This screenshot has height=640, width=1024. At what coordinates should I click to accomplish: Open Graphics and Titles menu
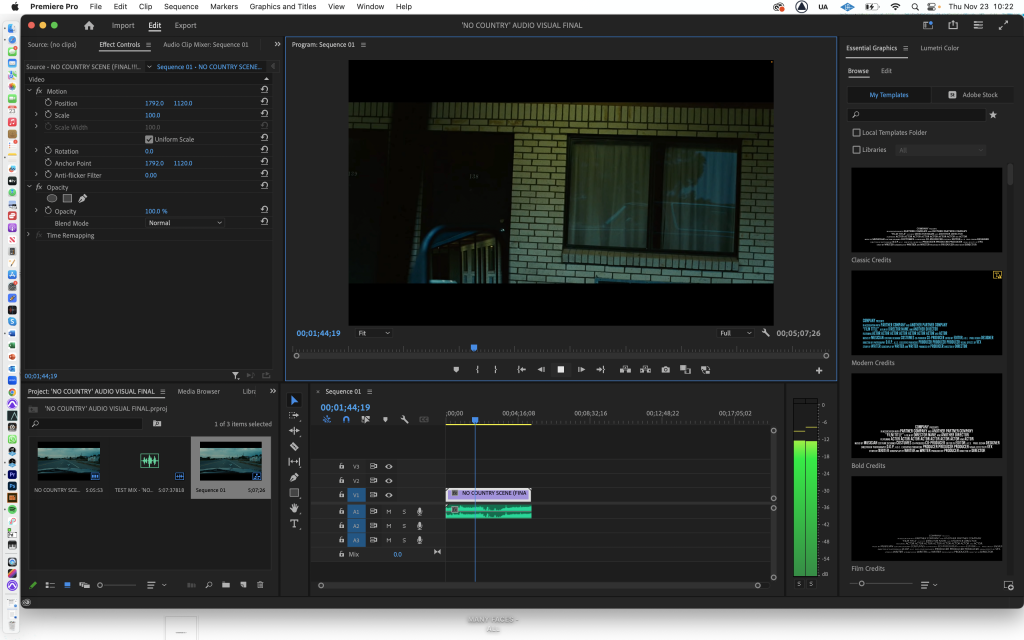[283, 7]
